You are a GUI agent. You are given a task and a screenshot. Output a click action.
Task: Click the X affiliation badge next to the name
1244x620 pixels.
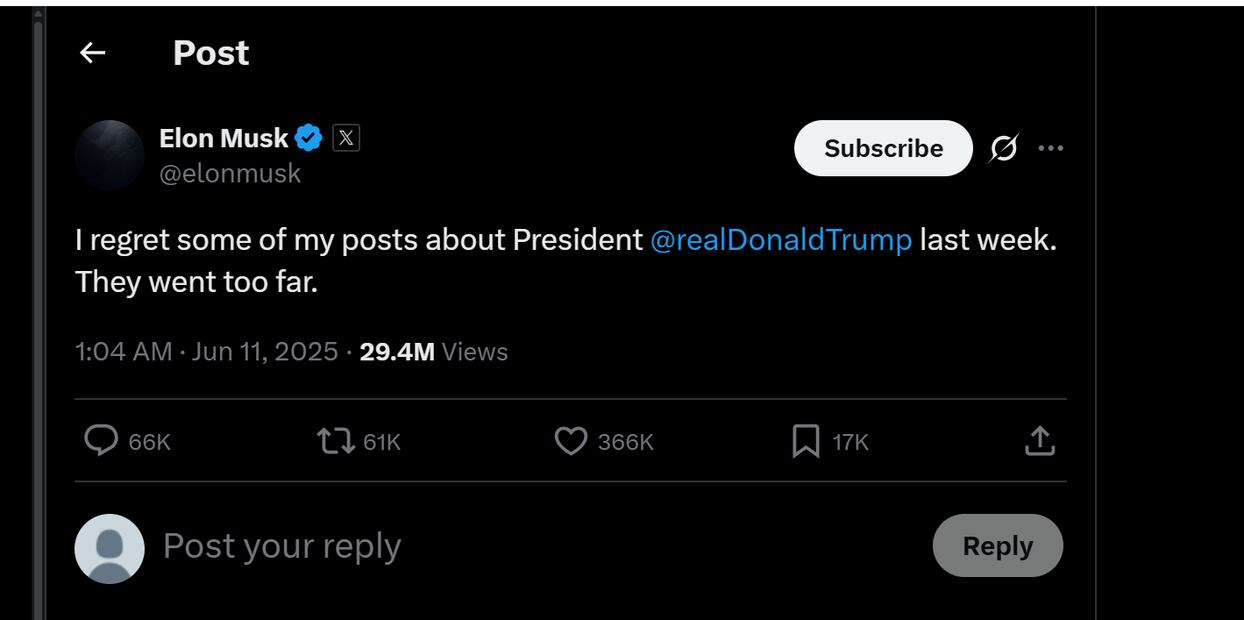[x=346, y=138]
